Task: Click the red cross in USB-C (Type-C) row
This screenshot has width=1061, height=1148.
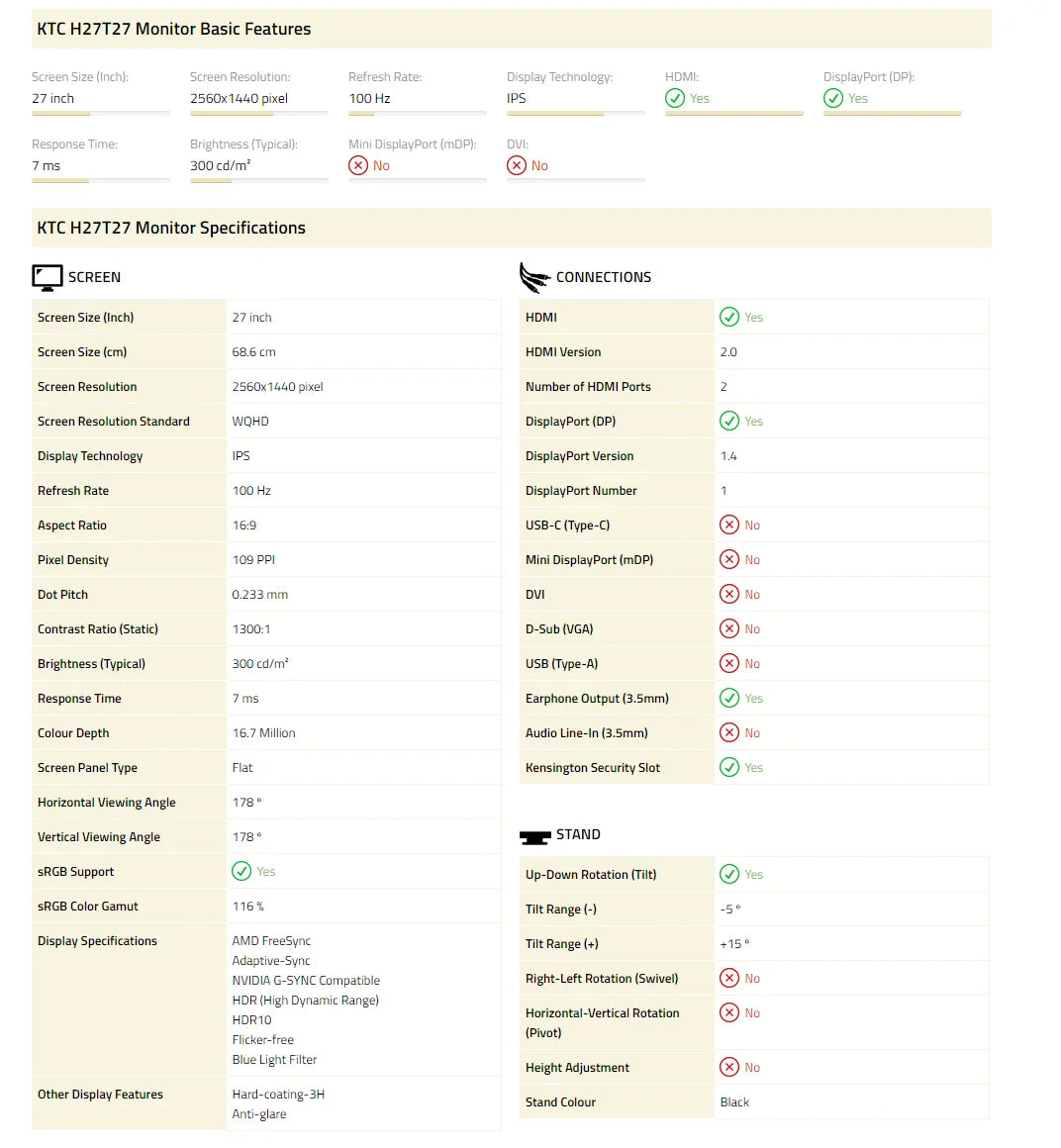Action: pyautogui.click(x=729, y=525)
